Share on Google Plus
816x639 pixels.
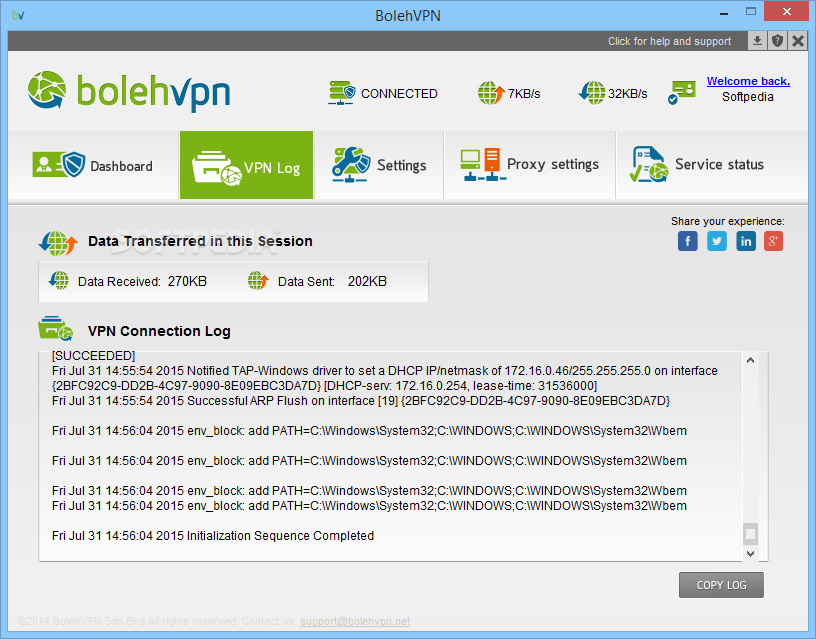[x=773, y=241]
